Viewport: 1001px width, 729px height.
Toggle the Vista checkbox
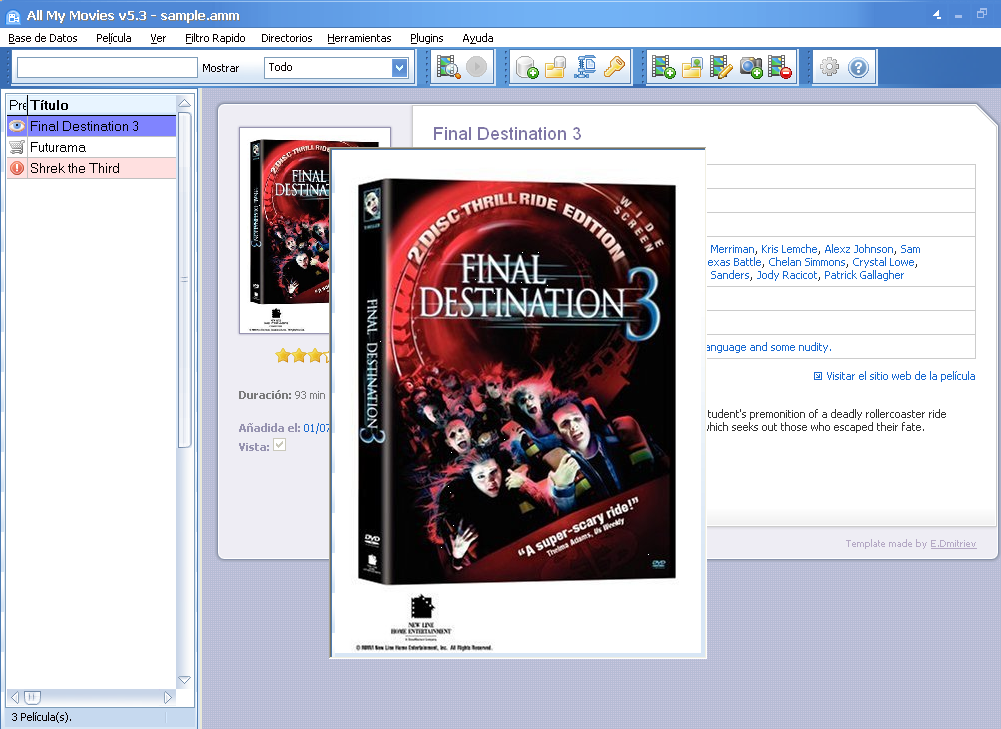coord(280,445)
